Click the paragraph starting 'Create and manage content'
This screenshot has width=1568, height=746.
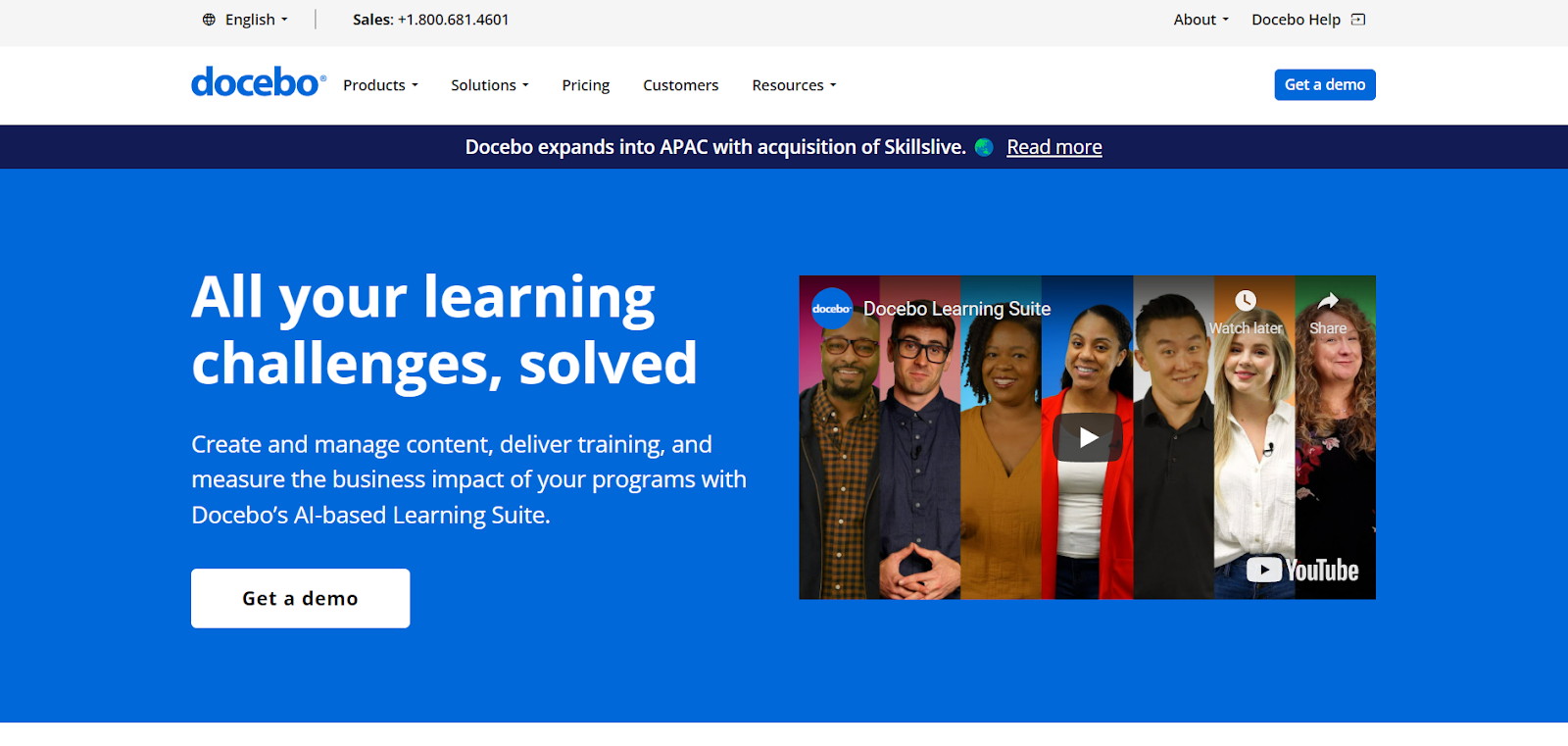[x=468, y=479]
